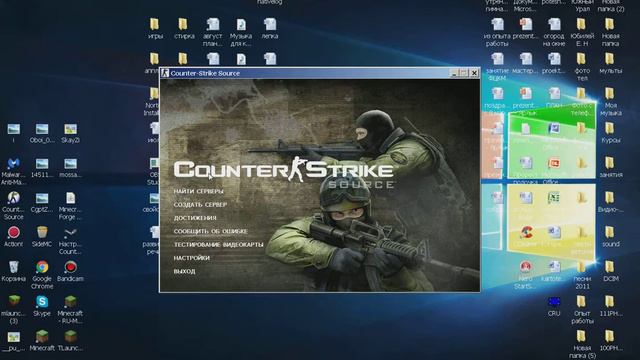Click СООБЩИТЬ ОБ ОШИБКЕ menu item
The image size is (640, 360).
(x=211, y=231)
